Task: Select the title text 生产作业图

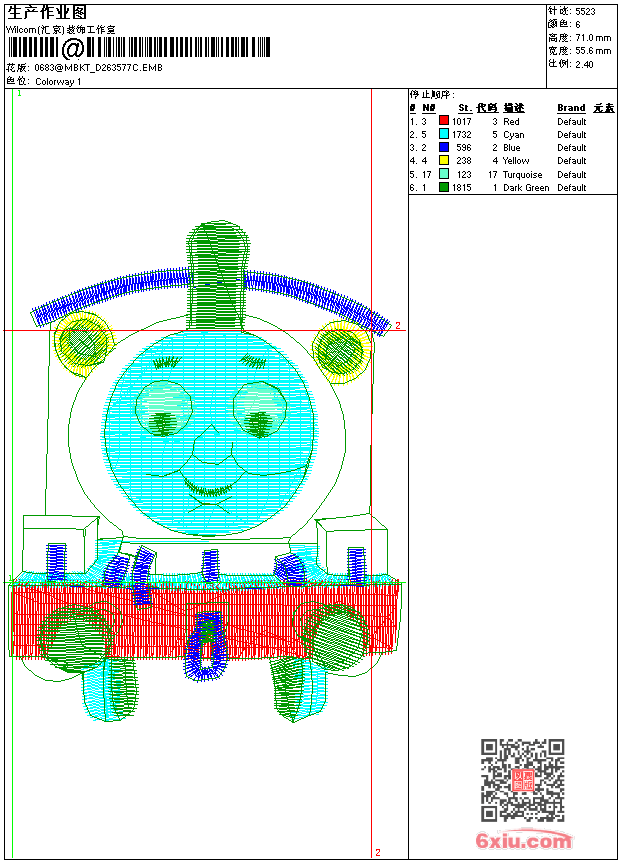Action: [47, 12]
